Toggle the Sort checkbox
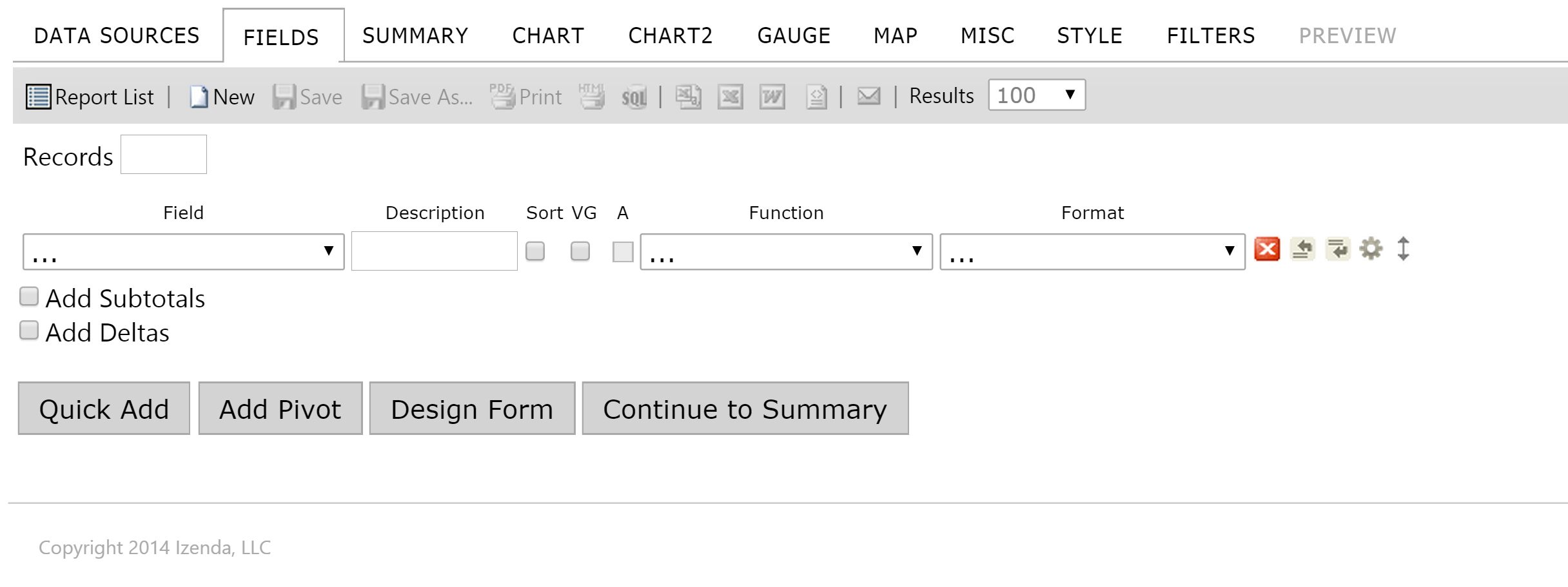The image size is (1568, 587). pyautogui.click(x=535, y=251)
